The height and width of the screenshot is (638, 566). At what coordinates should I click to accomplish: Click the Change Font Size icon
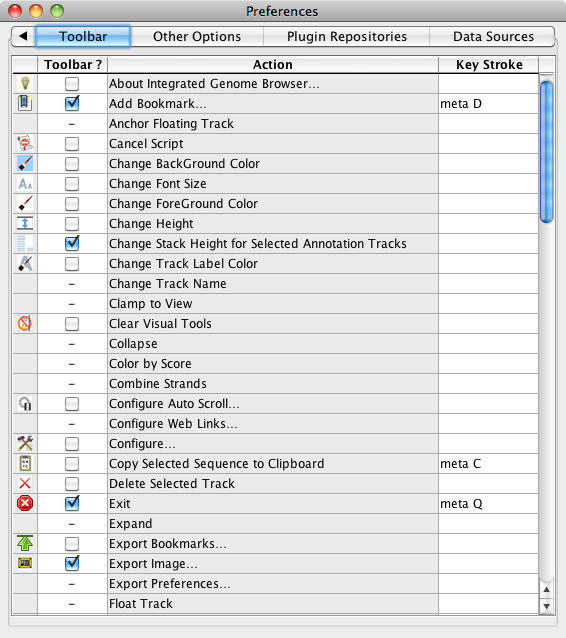pos(25,184)
